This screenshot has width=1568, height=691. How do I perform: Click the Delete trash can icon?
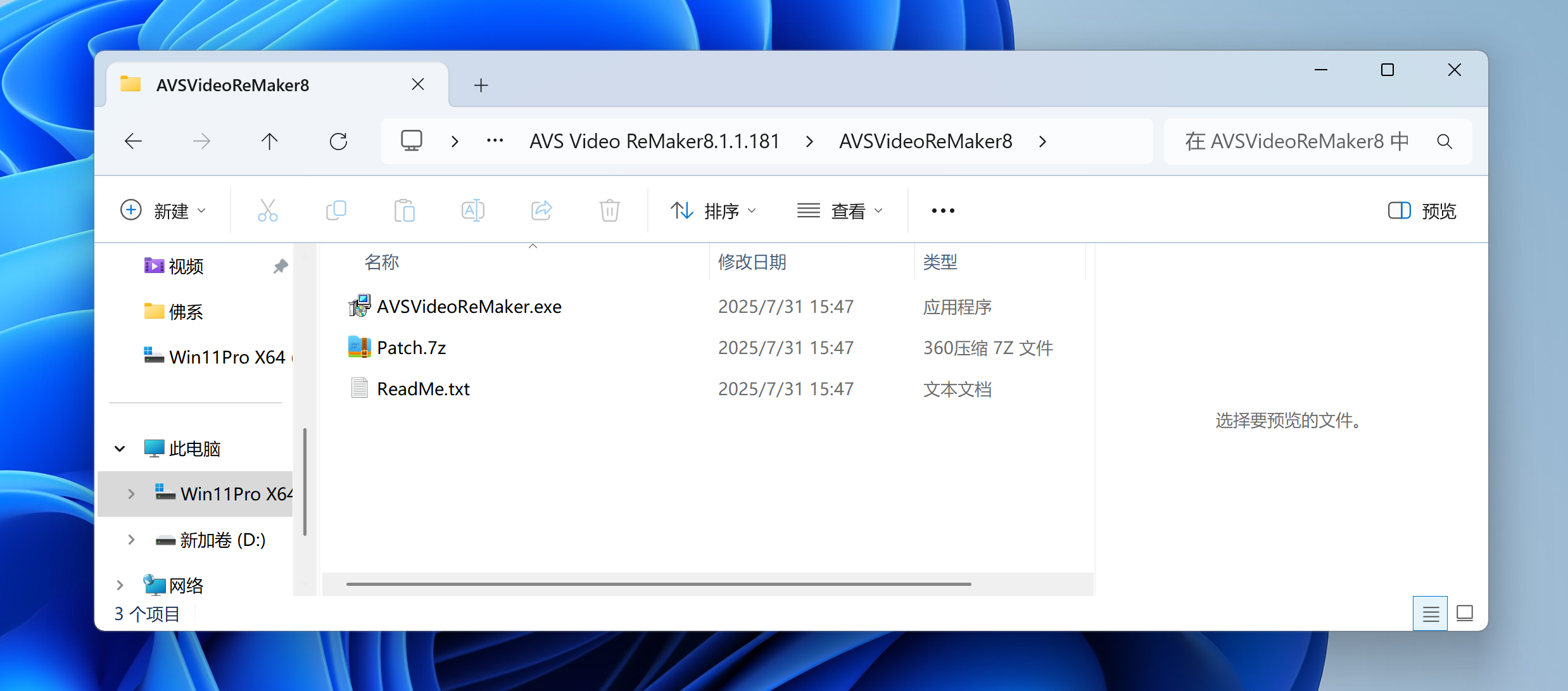point(609,210)
